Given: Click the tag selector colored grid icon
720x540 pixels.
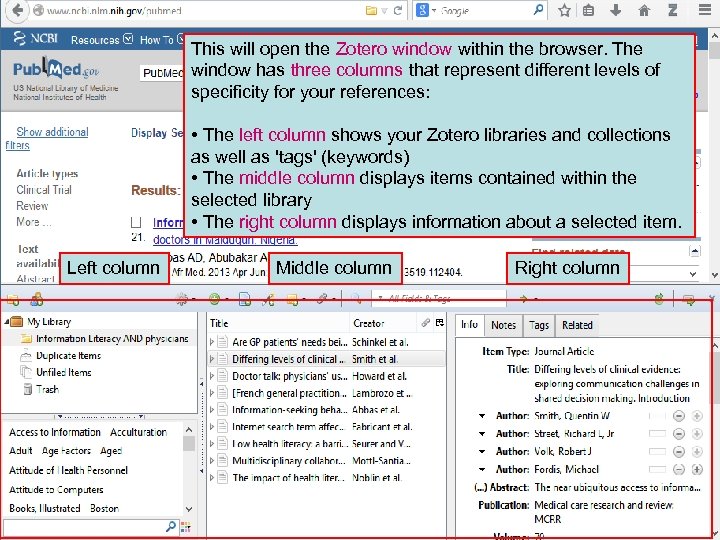Looking at the screenshot, I should click(x=186, y=527).
